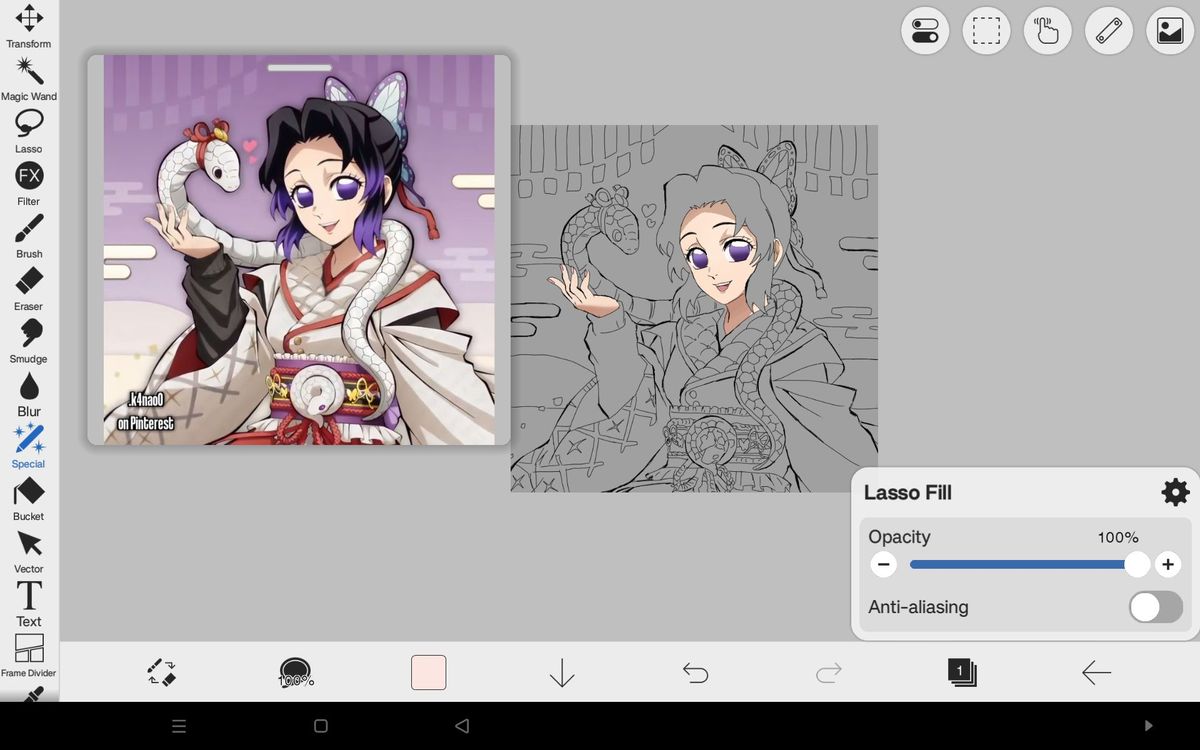Undo the last action
This screenshot has width=1200, height=750.
click(695, 673)
